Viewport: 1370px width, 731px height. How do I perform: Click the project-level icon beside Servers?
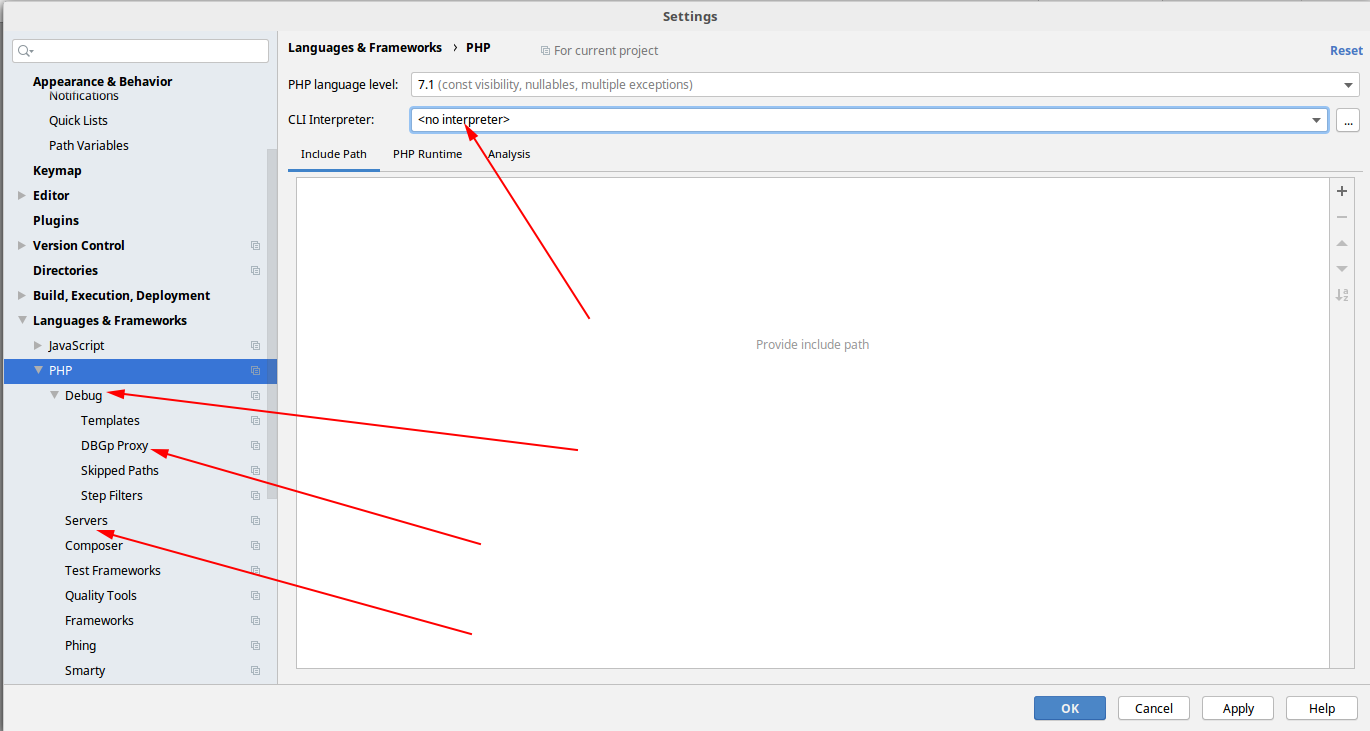tap(255, 521)
